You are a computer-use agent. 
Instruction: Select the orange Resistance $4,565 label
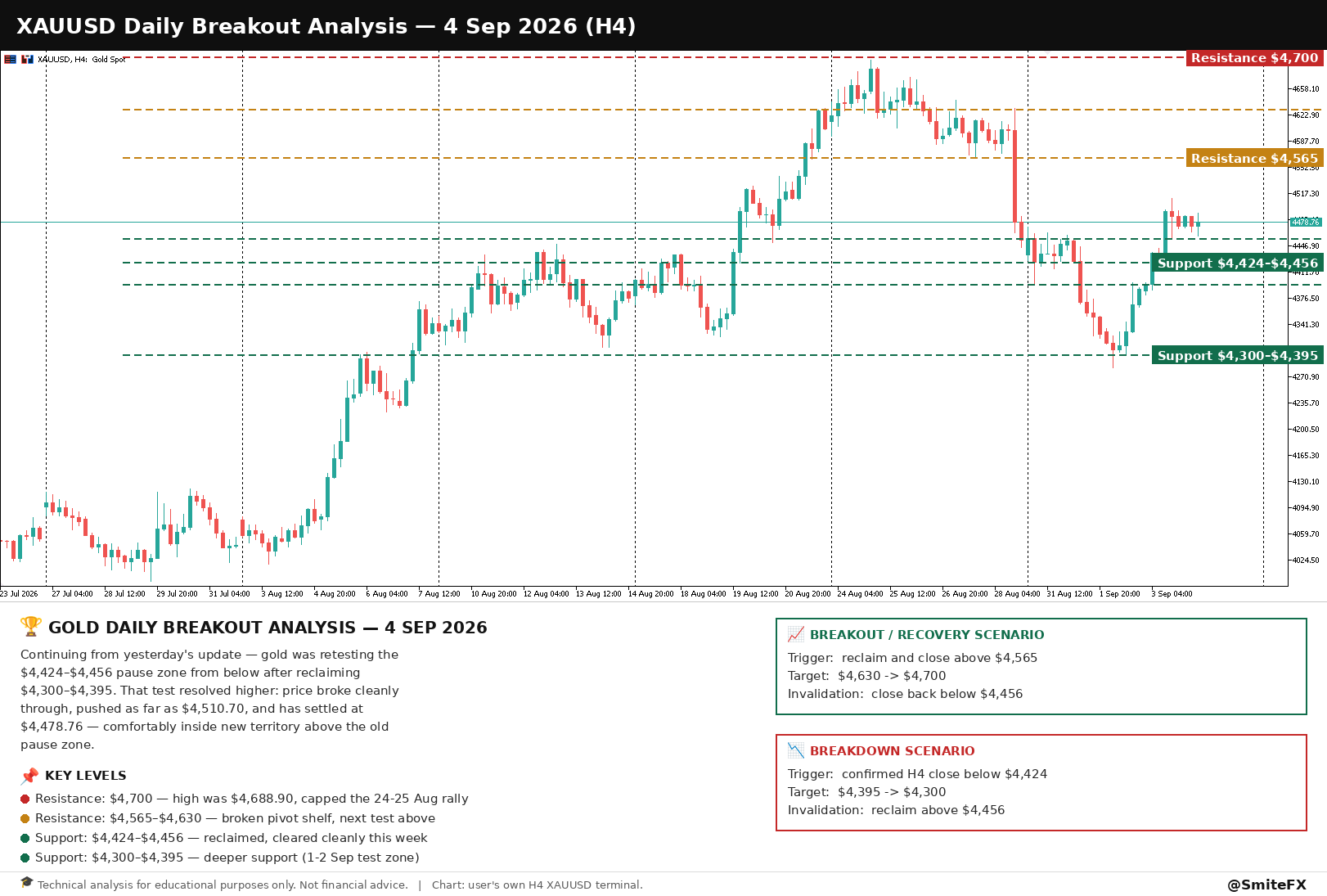[x=1254, y=158]
